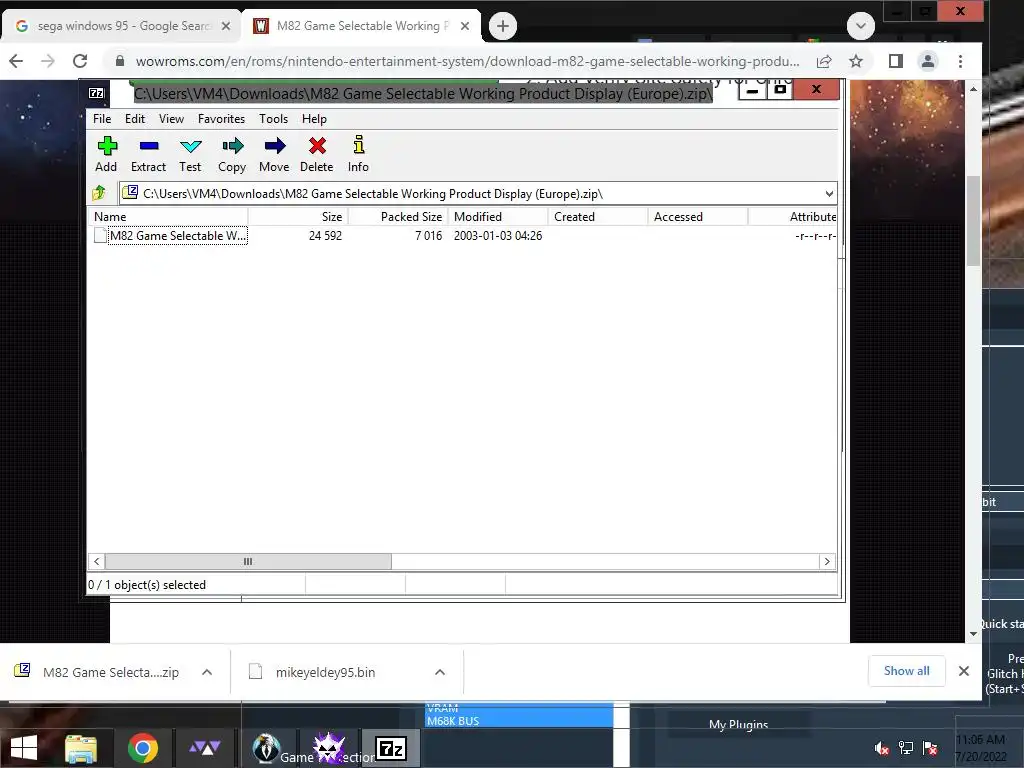Click the Move toolbar icon
This screenshot has height=768, width=1024.
click(x=274, y=154)
